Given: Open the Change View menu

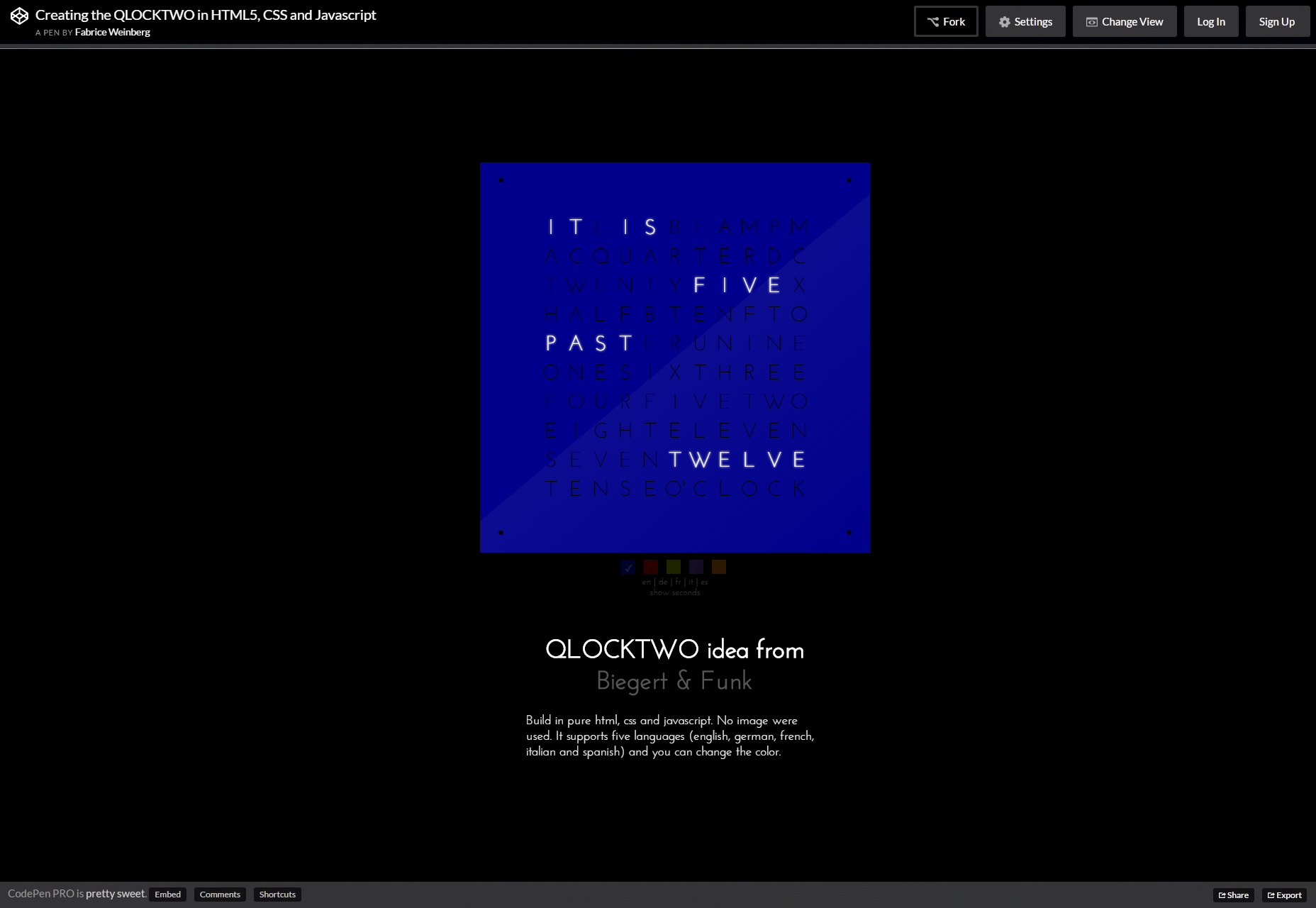Looking at the screenshot, I should [x=1125, y=21].
